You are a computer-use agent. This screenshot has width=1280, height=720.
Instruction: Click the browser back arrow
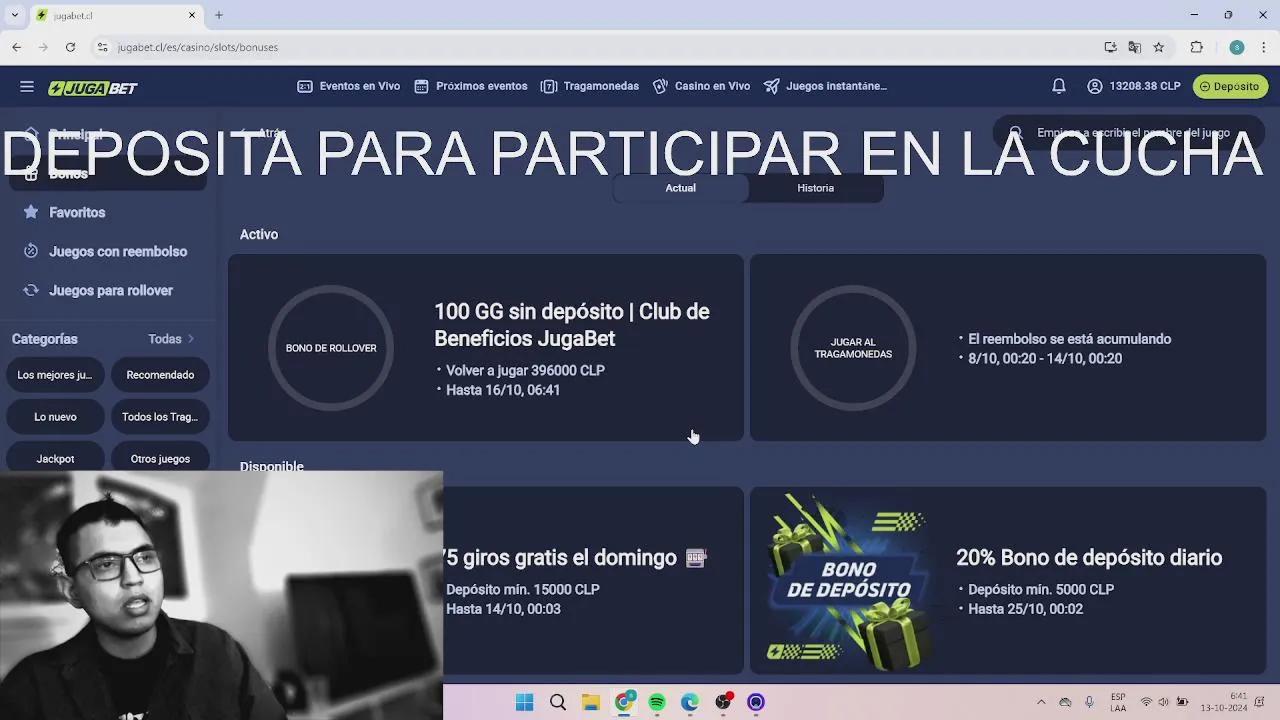coord(17,47)
